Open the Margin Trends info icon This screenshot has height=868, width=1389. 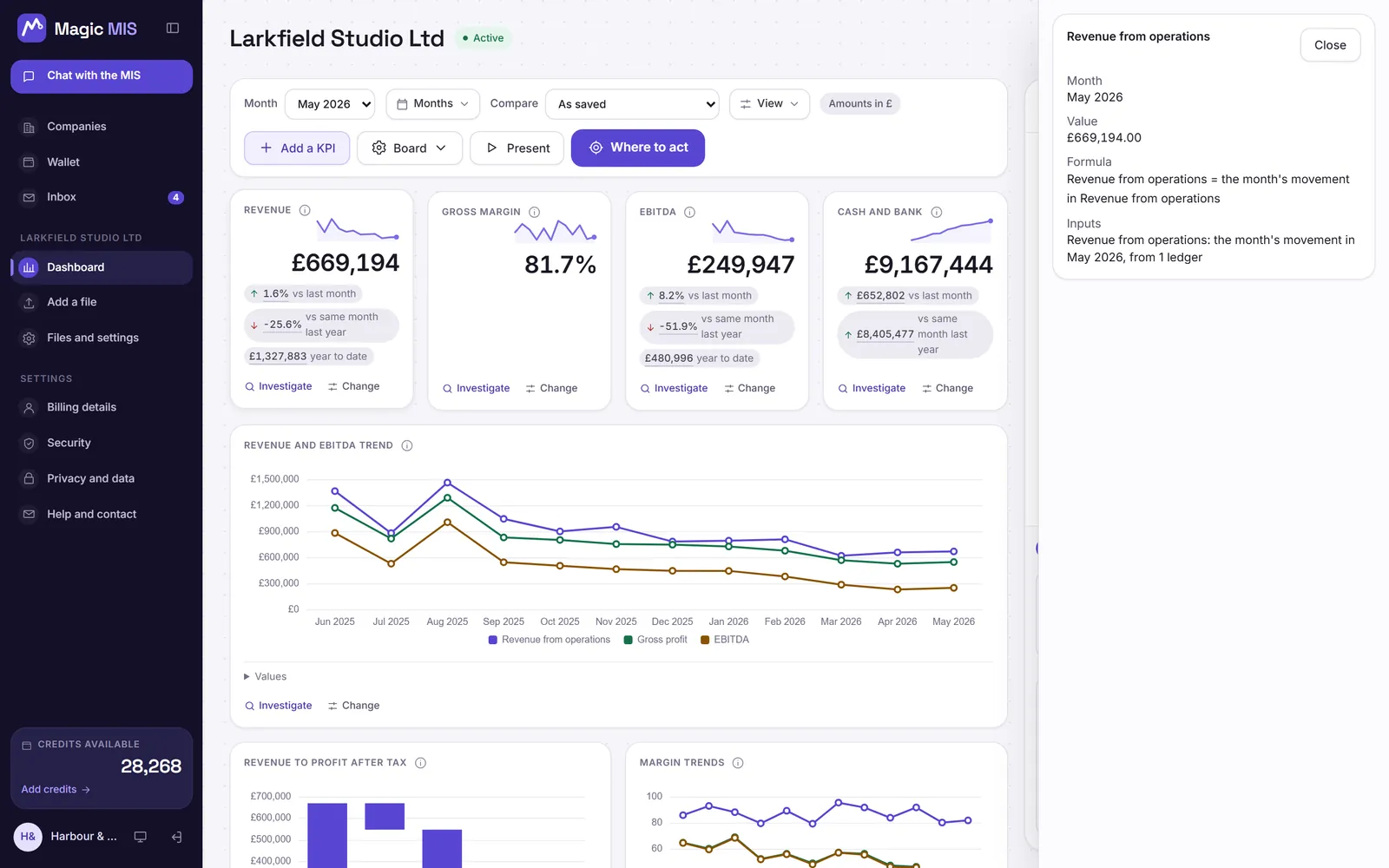(738, 763)
